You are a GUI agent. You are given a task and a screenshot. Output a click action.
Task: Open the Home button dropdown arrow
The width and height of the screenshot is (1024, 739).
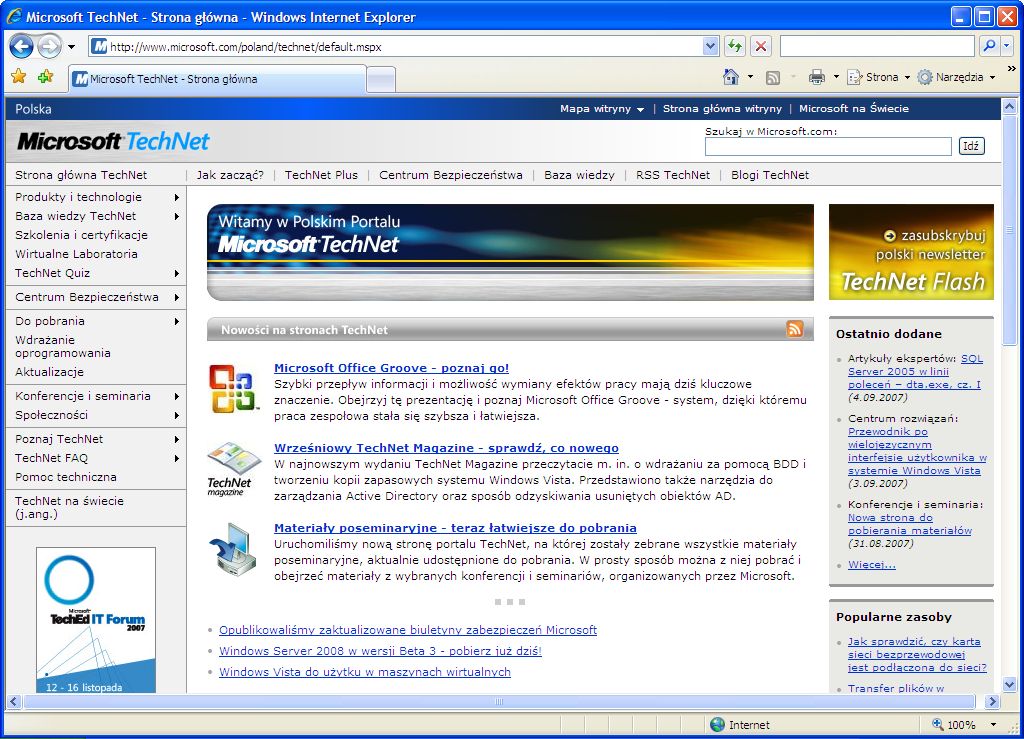[750, 77]
